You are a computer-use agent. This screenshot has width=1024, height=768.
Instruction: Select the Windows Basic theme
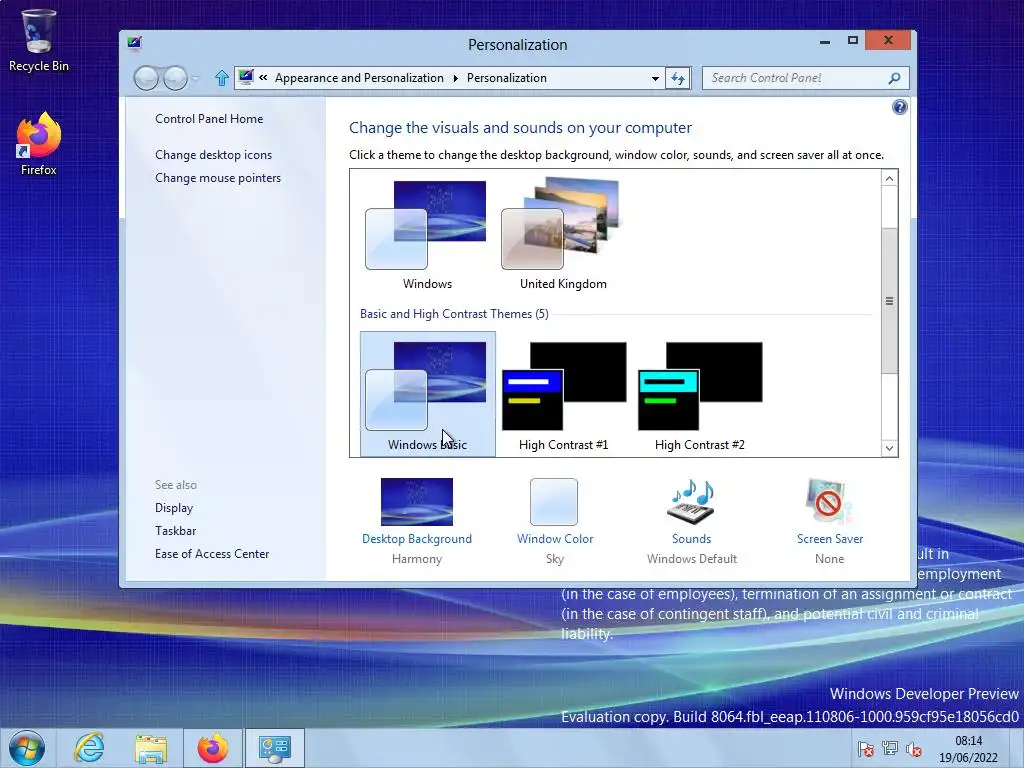click(427, 394)
